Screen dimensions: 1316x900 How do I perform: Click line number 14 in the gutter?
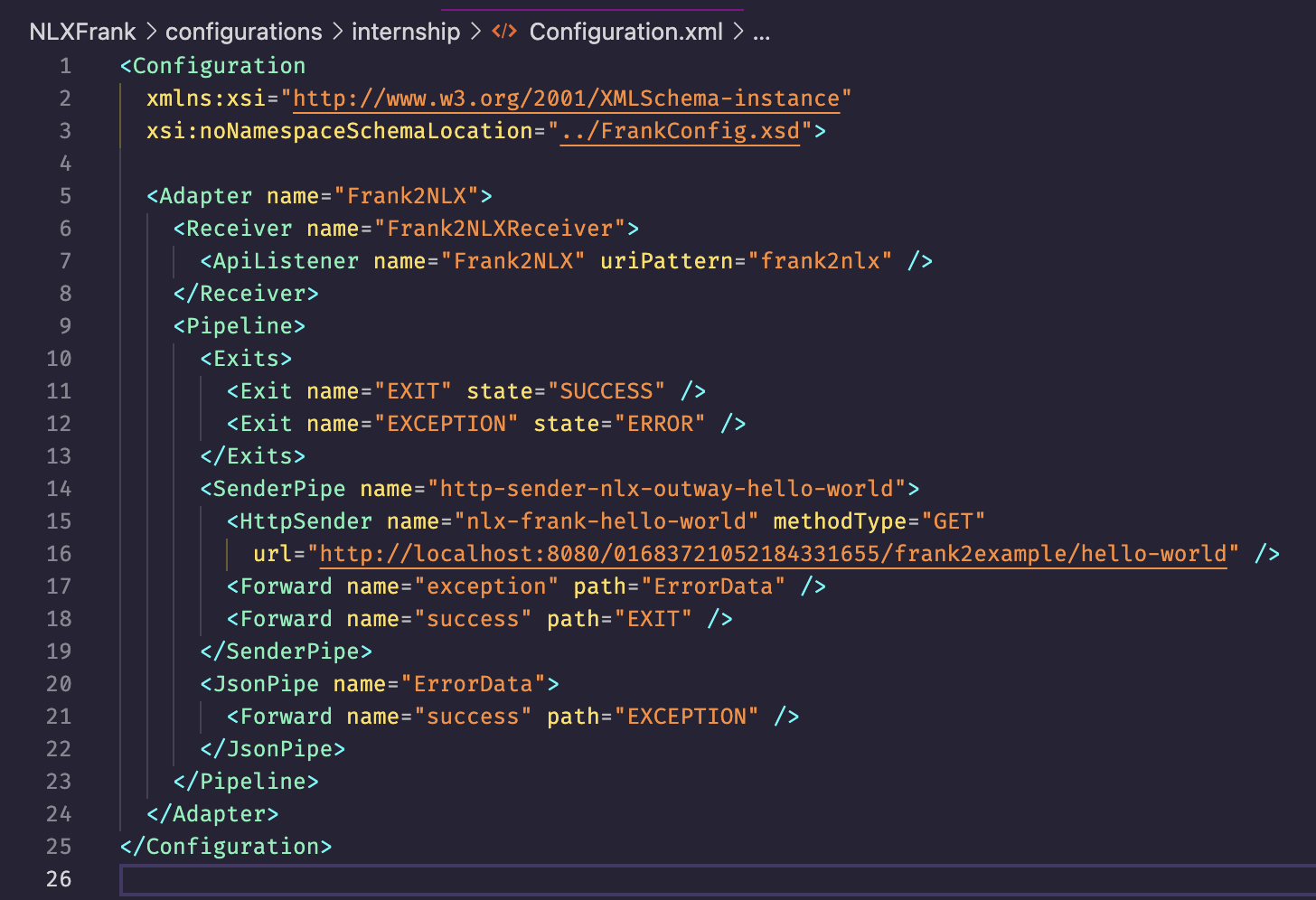(x=59, y=489)
